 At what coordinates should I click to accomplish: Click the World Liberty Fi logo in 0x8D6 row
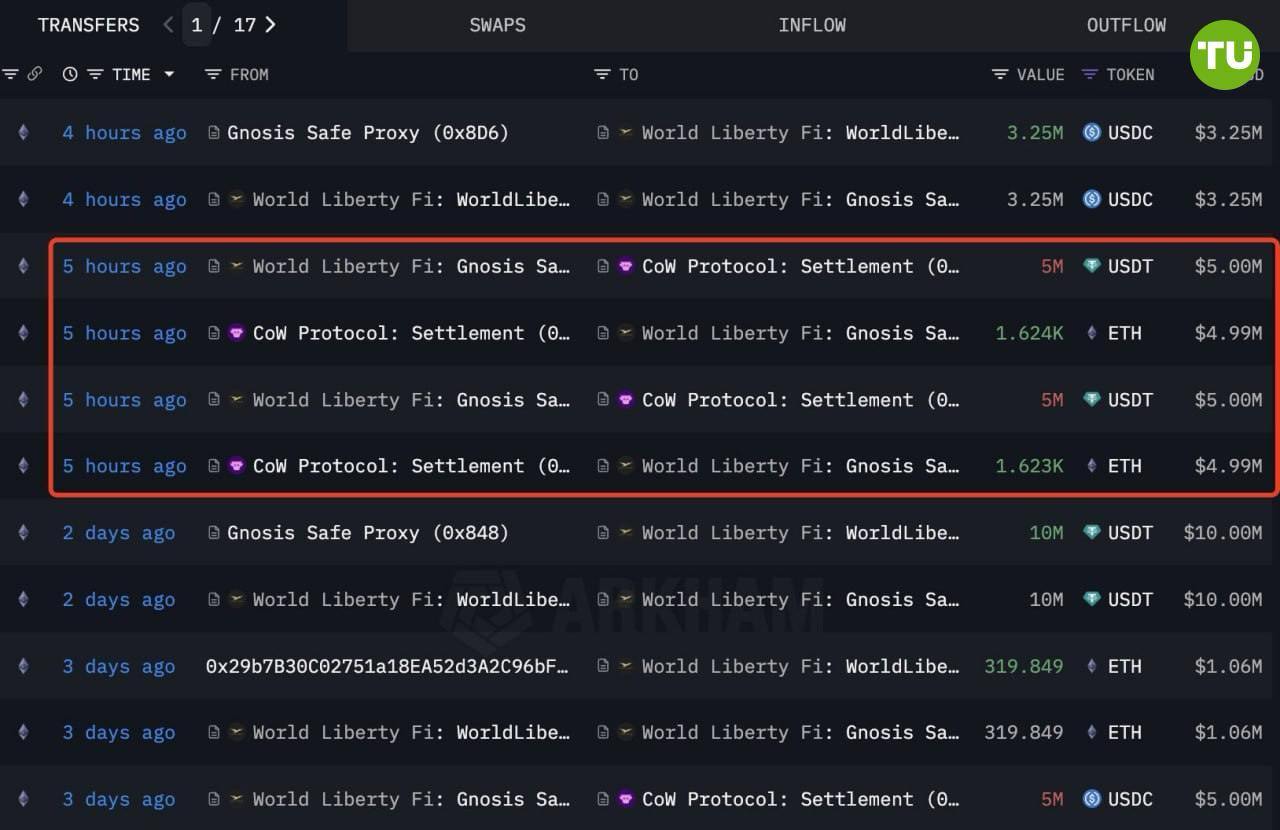(626, 132)
